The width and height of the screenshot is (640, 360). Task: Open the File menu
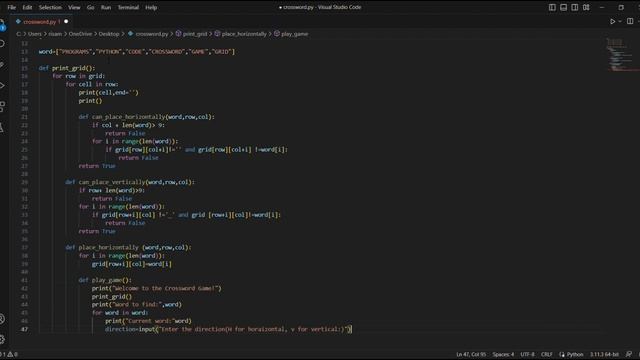pyautogui.click(x=11, y=7)
